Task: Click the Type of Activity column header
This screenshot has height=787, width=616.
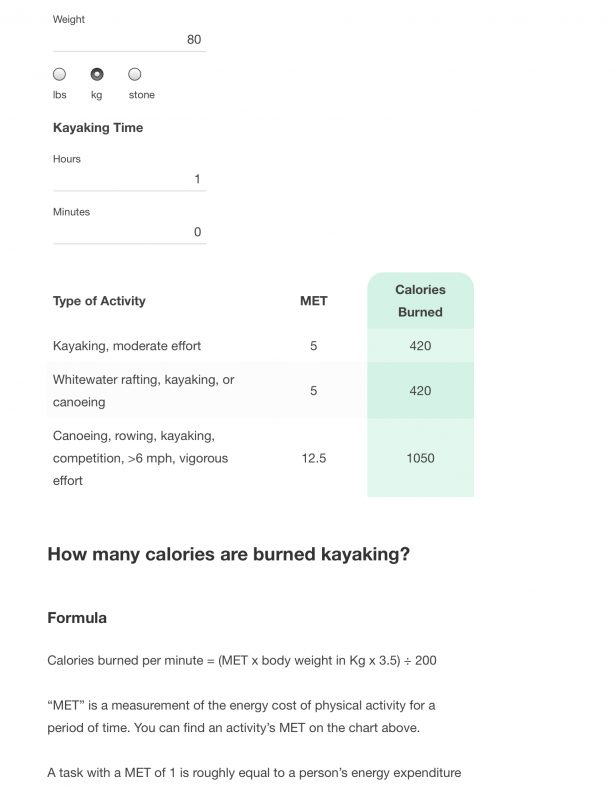Action: [x=99, y=301]
